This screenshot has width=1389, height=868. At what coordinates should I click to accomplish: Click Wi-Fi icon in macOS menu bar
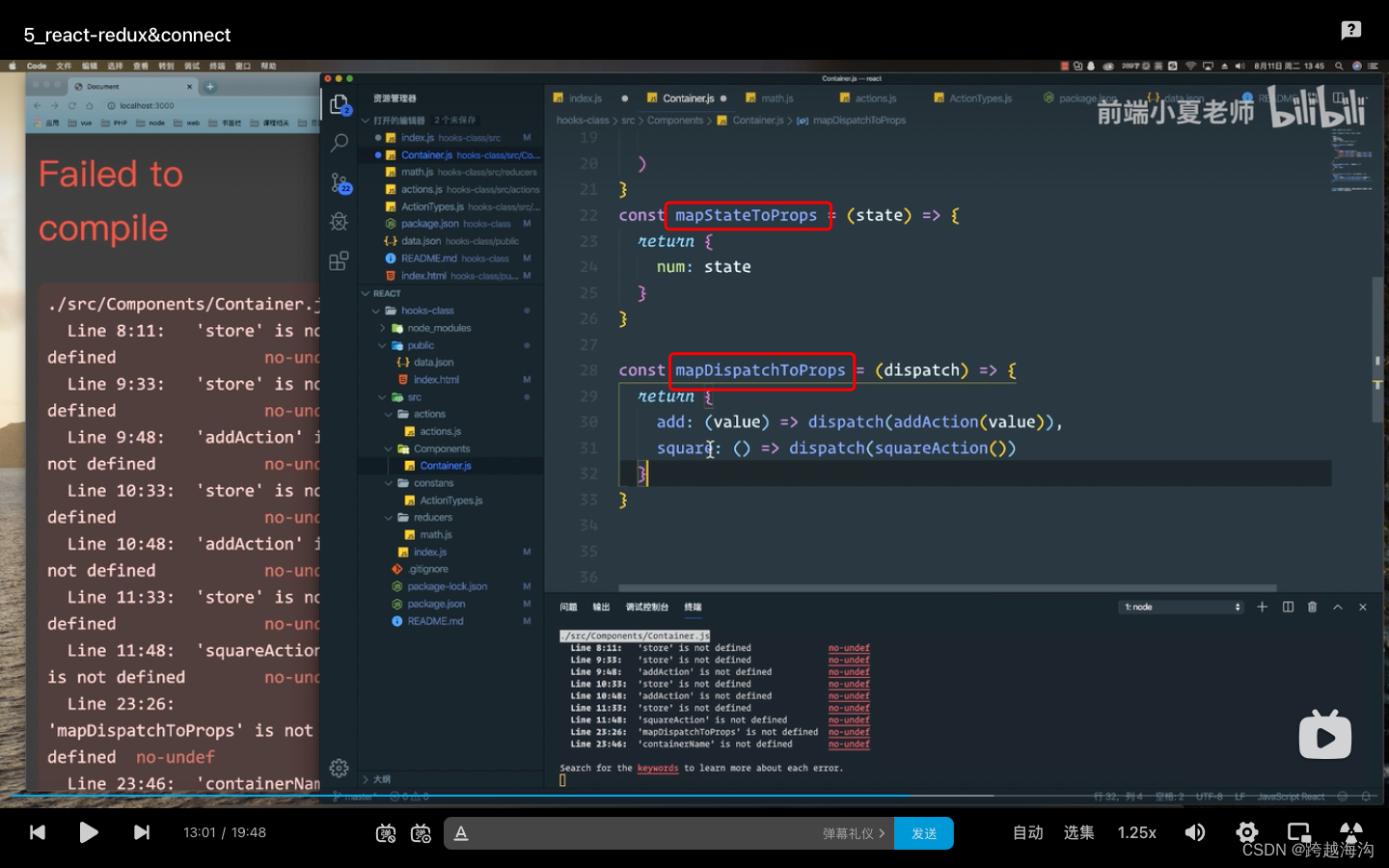[x=1190, y=67]
